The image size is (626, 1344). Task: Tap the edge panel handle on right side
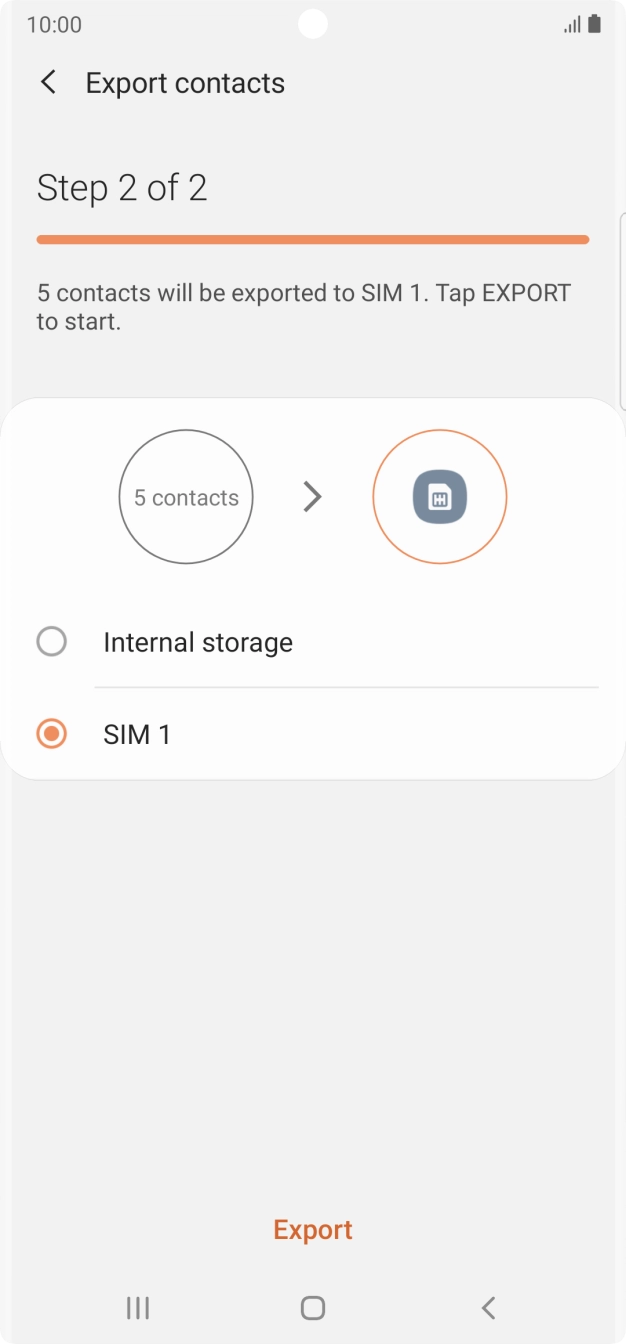click(x=622, y=310)
